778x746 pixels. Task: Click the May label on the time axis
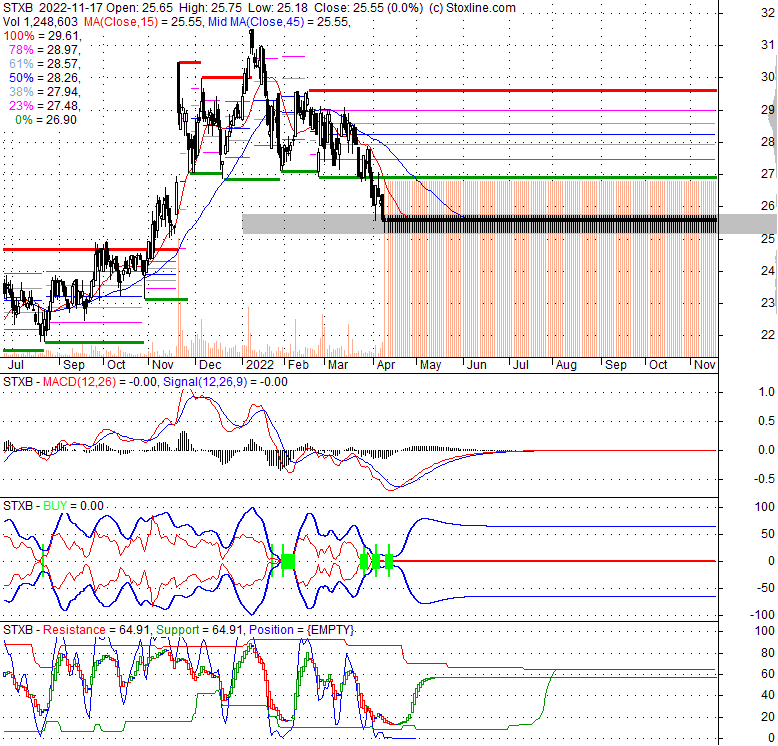coord(430,365)
